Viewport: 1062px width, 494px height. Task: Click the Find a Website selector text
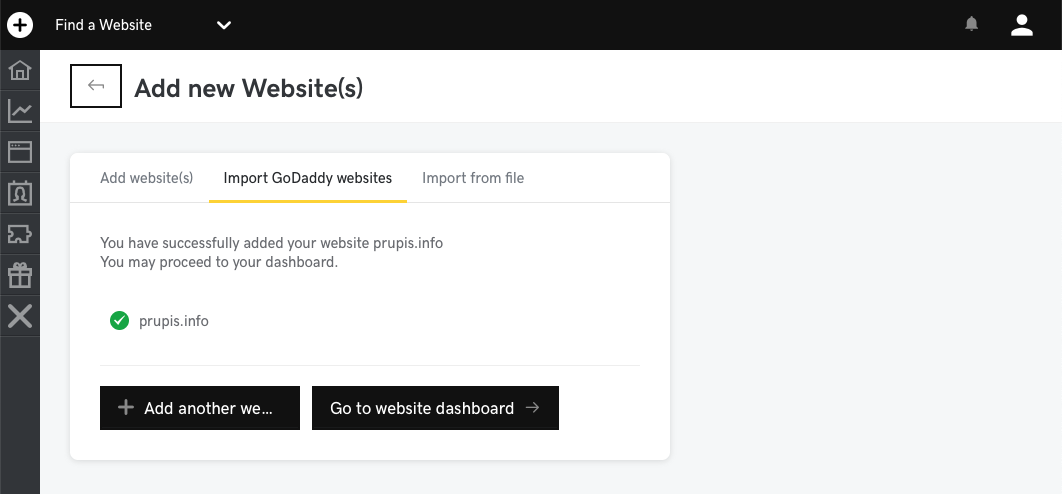point(104,25)
